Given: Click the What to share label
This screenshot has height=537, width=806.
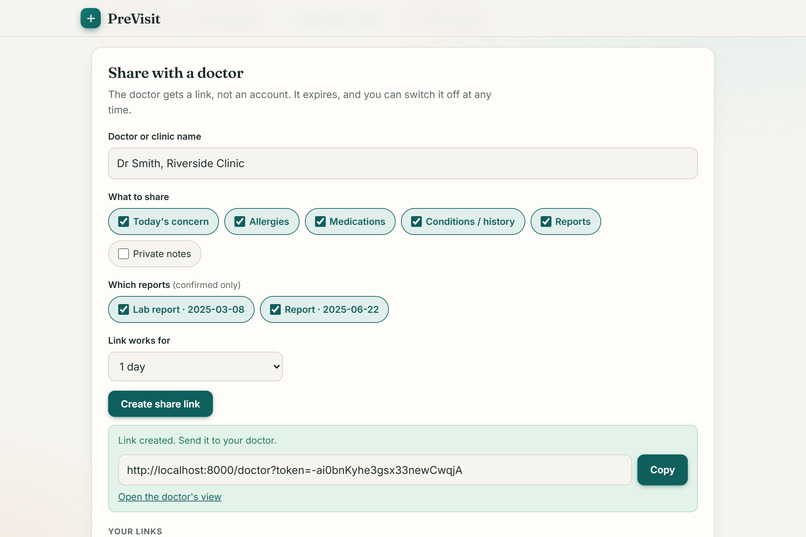Looking at the screenshot, I should click(x=138, y=197).
